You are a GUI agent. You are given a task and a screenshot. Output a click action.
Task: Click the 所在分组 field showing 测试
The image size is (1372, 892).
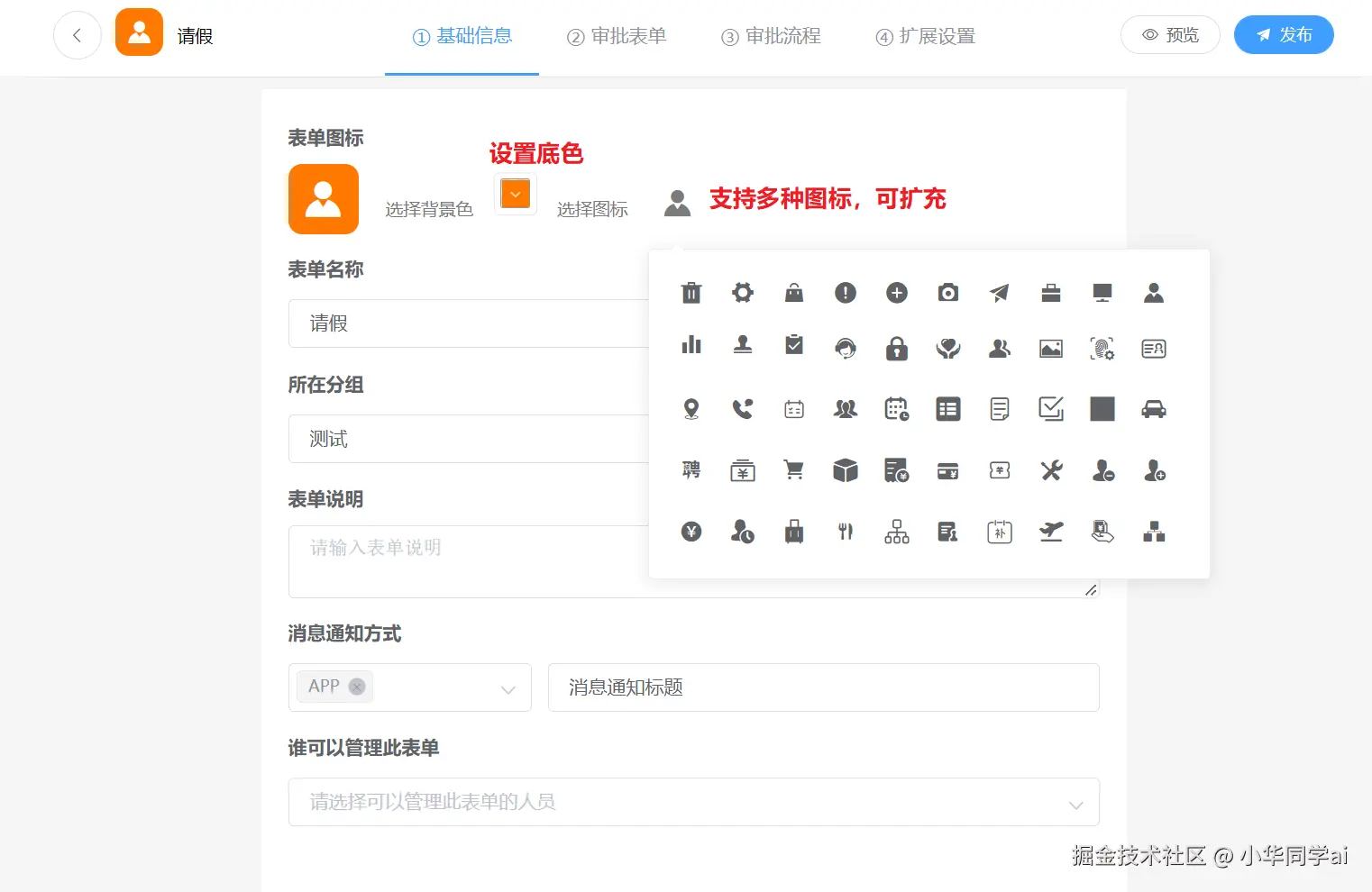point(469,439)
